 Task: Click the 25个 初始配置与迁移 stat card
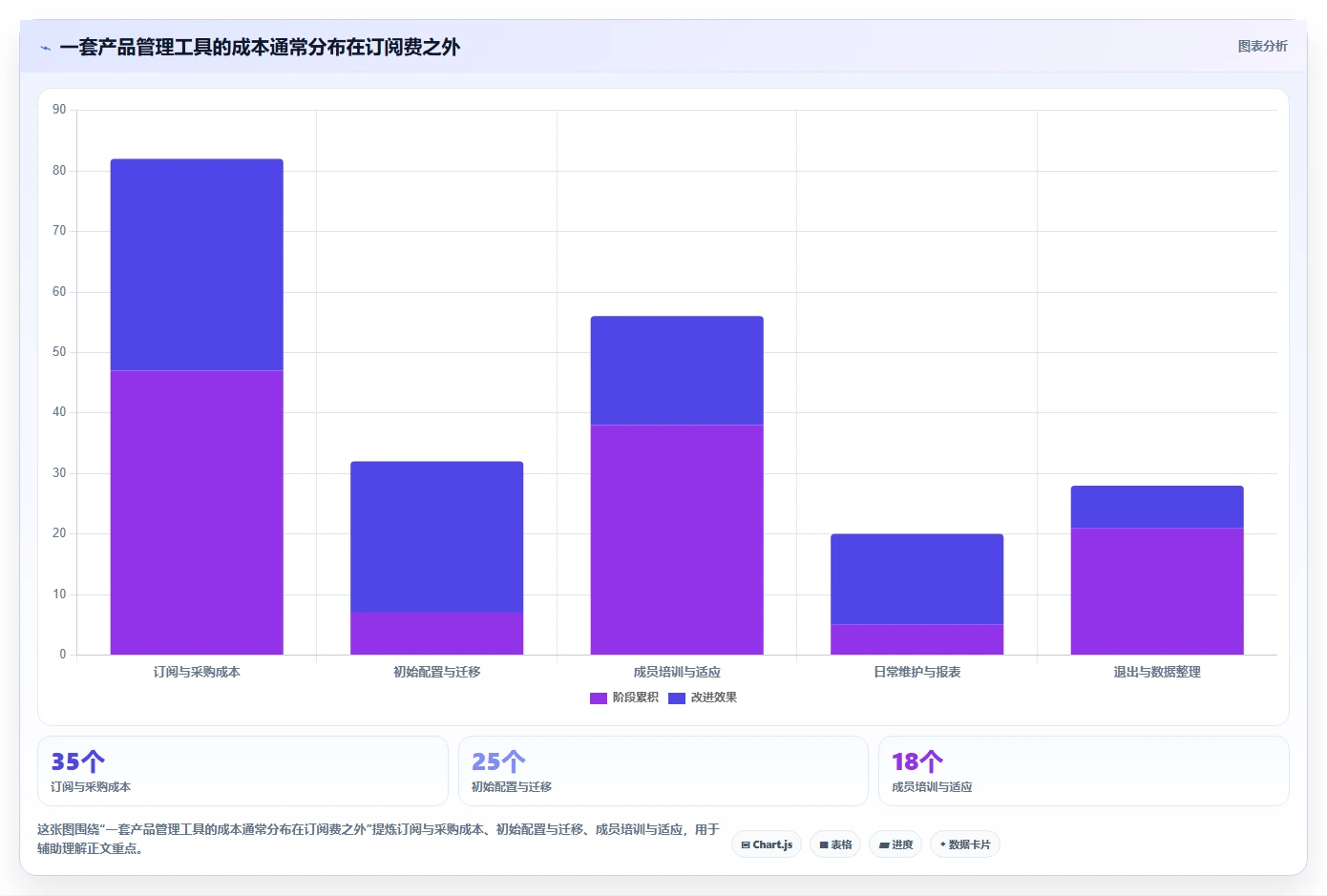(x=663, y=771)
